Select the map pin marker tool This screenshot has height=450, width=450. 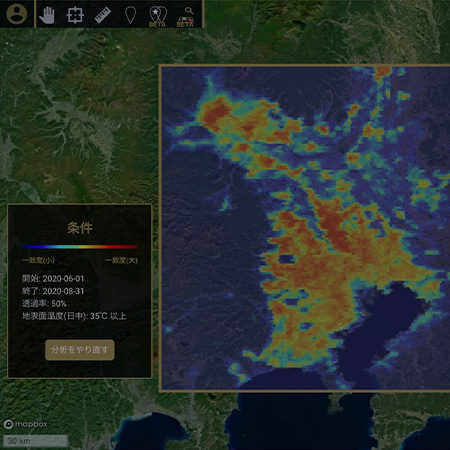(x=130, y=15)
